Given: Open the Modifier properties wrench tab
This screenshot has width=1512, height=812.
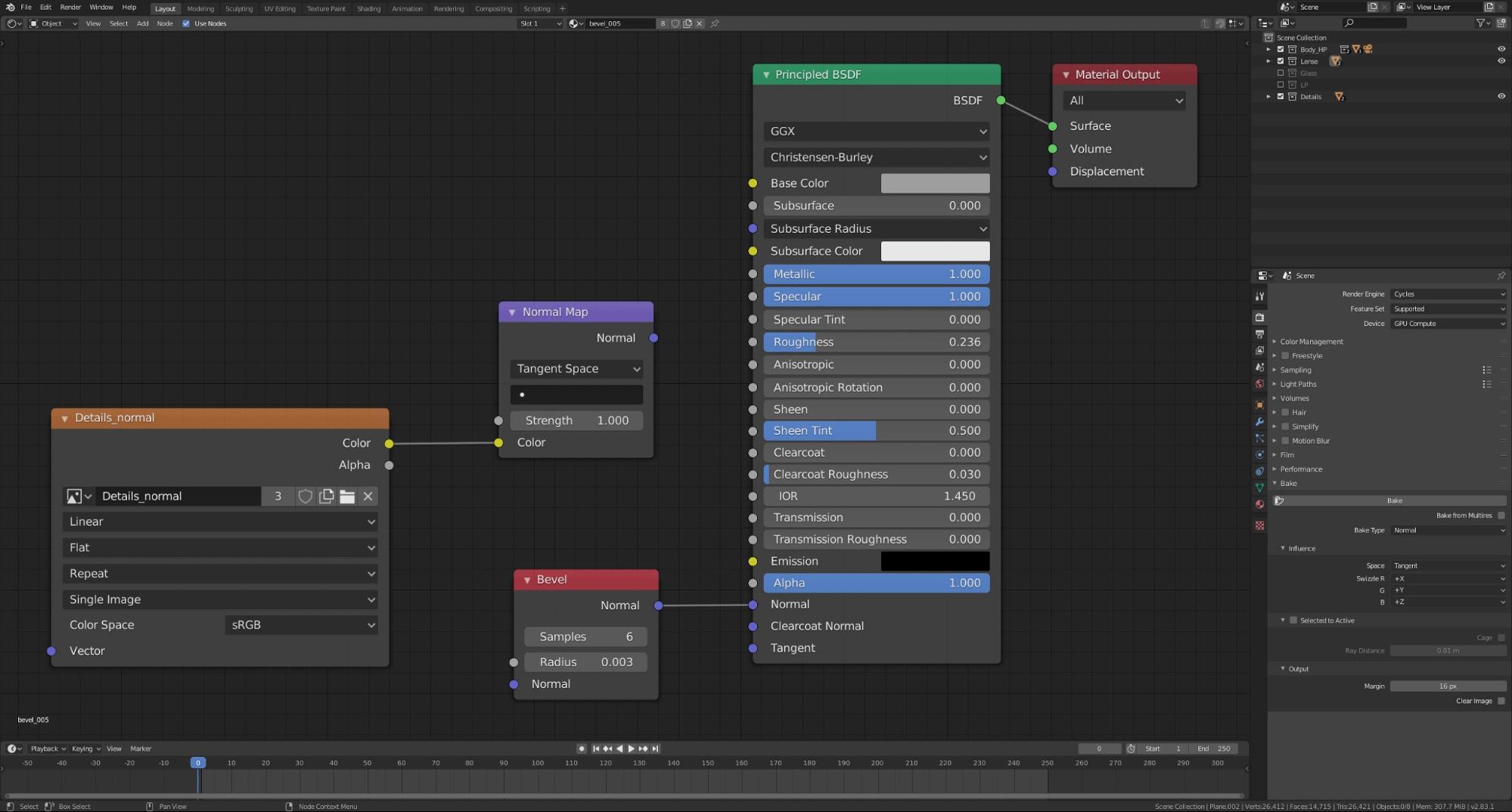Looking at the screenshot, I should click(1259, 421).
